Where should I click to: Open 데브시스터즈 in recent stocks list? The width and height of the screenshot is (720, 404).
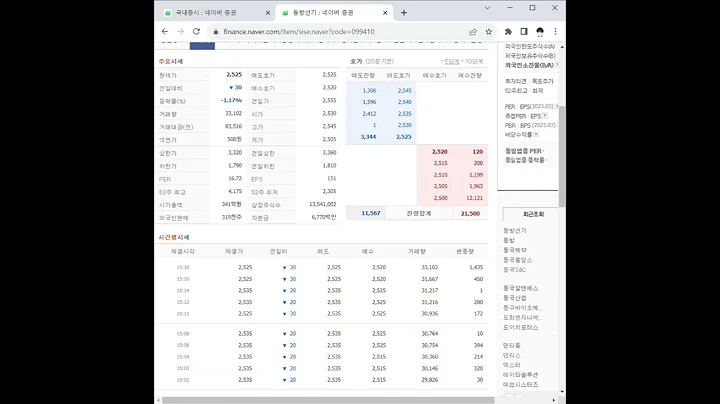521,385
